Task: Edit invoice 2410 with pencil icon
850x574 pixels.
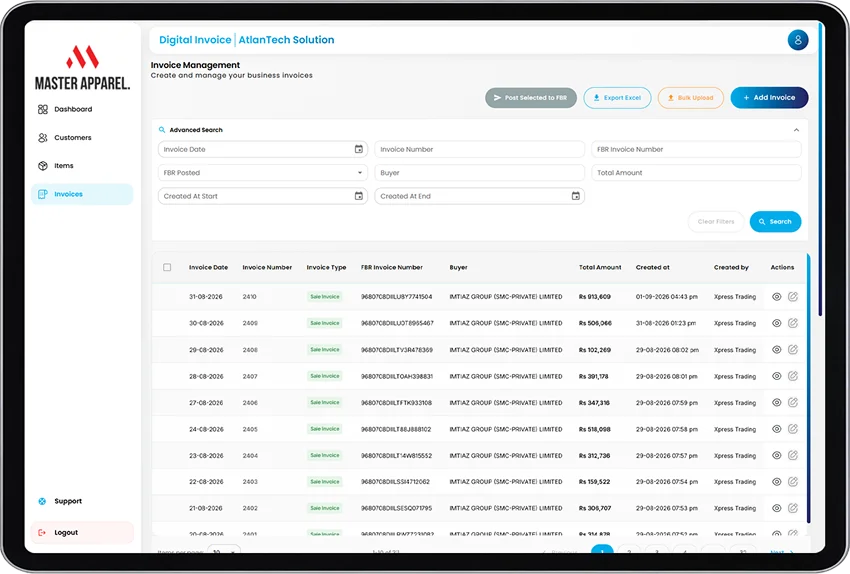Action: point(793,296)
